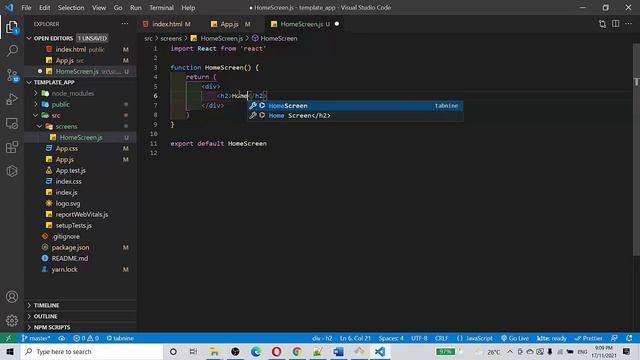This screenshot has width=640, height=360.
Task: Go to line via Ln 6, Col 21
Action: tap(355, 338)
